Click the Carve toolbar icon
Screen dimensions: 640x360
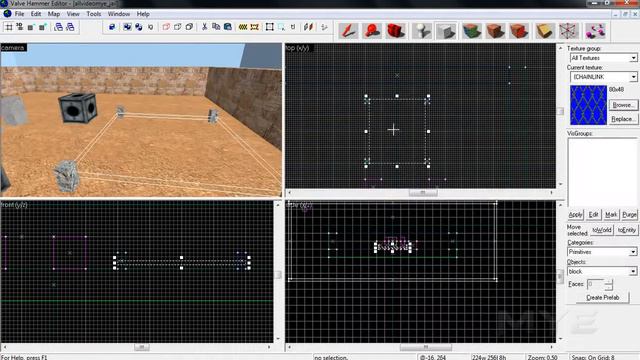pos(112,27)
